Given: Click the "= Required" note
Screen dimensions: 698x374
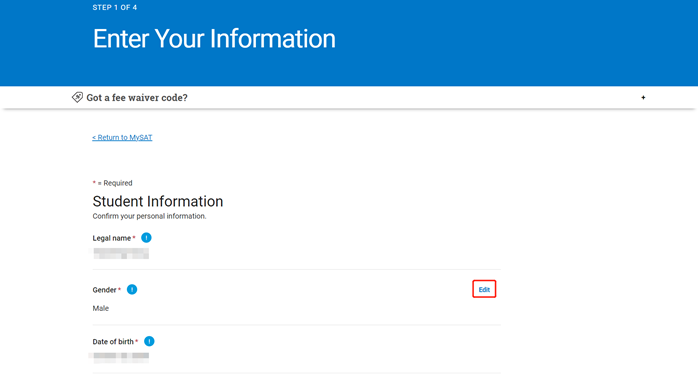Looking at the screenshot, I should coord(115,183).
